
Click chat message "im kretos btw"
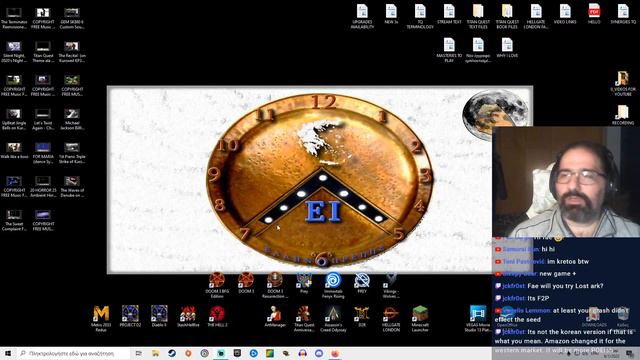pyautogui.click(x=568, y=262)
